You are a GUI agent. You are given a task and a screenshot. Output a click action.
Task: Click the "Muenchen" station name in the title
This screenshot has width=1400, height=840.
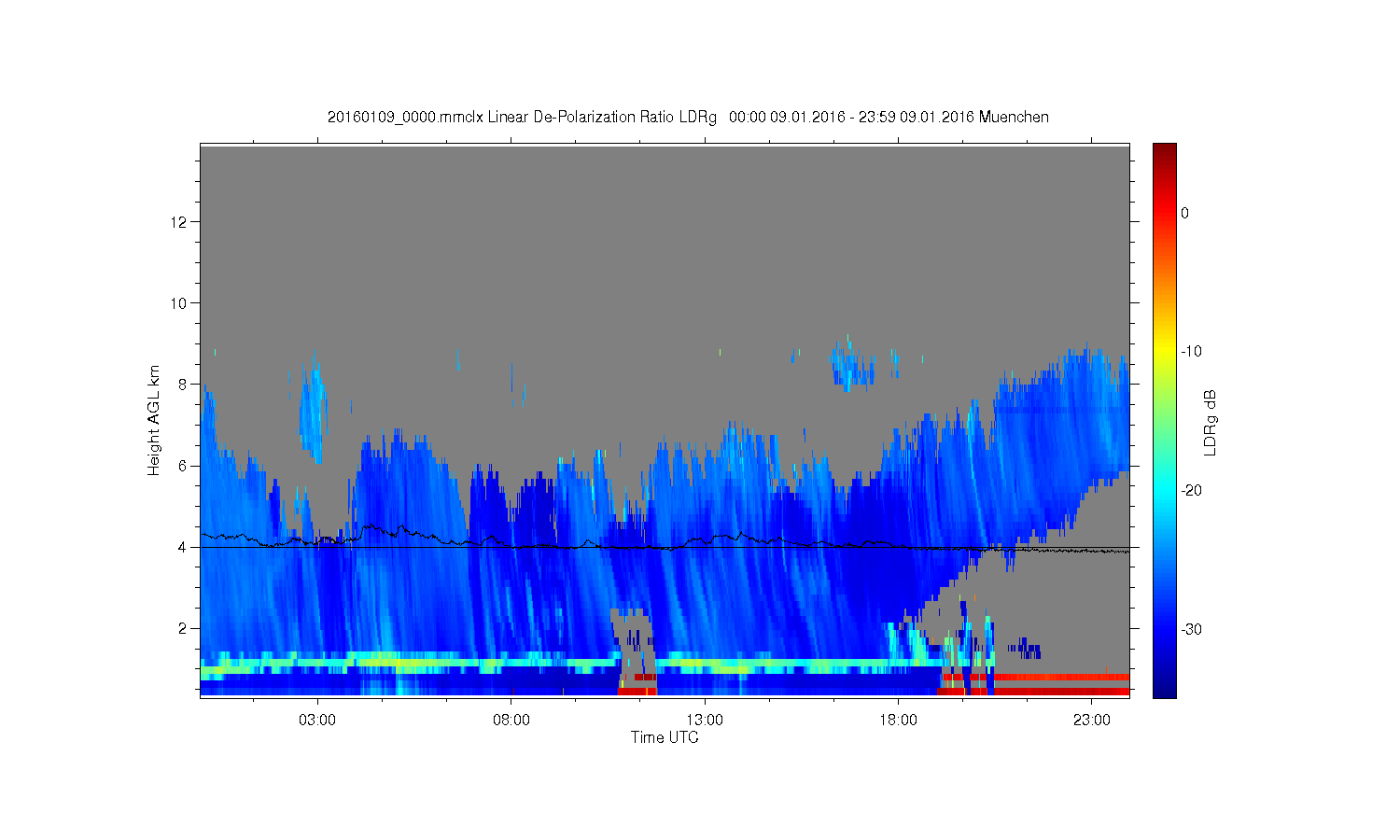(1014, 118)
